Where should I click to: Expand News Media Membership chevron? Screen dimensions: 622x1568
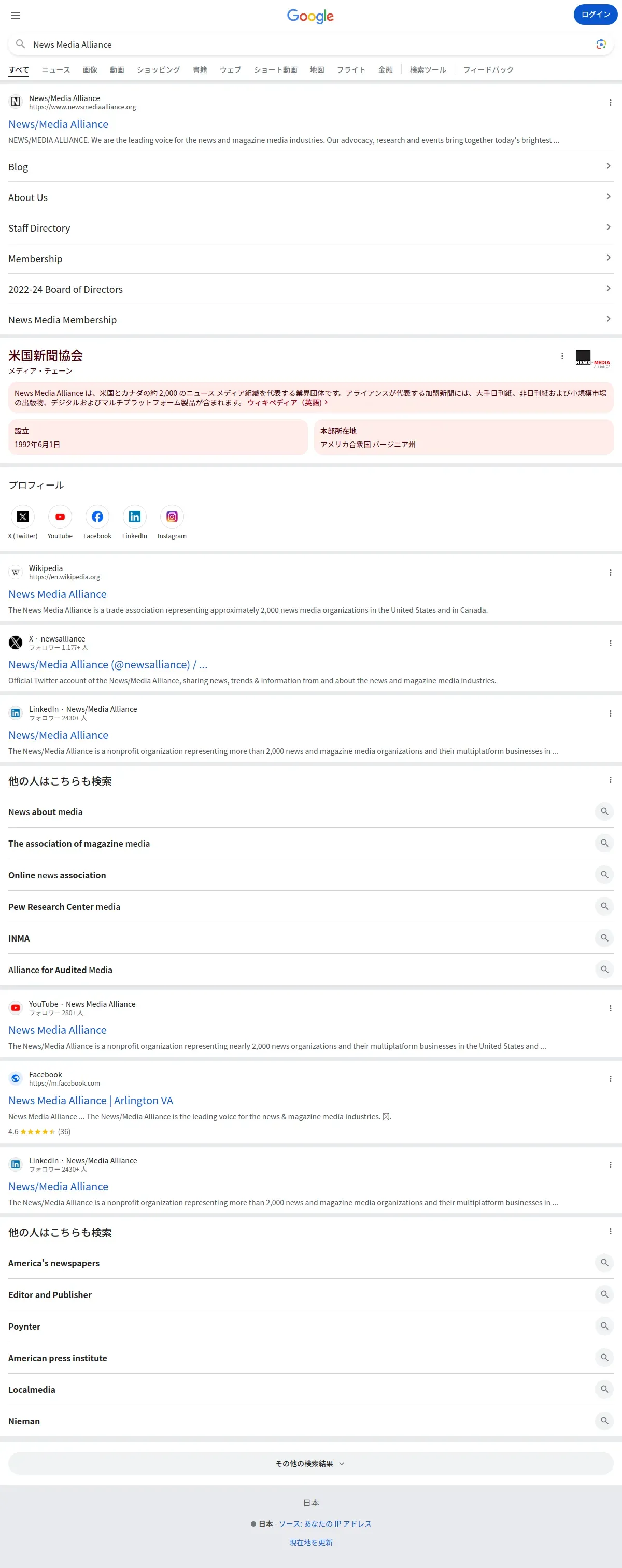[608, 318]
